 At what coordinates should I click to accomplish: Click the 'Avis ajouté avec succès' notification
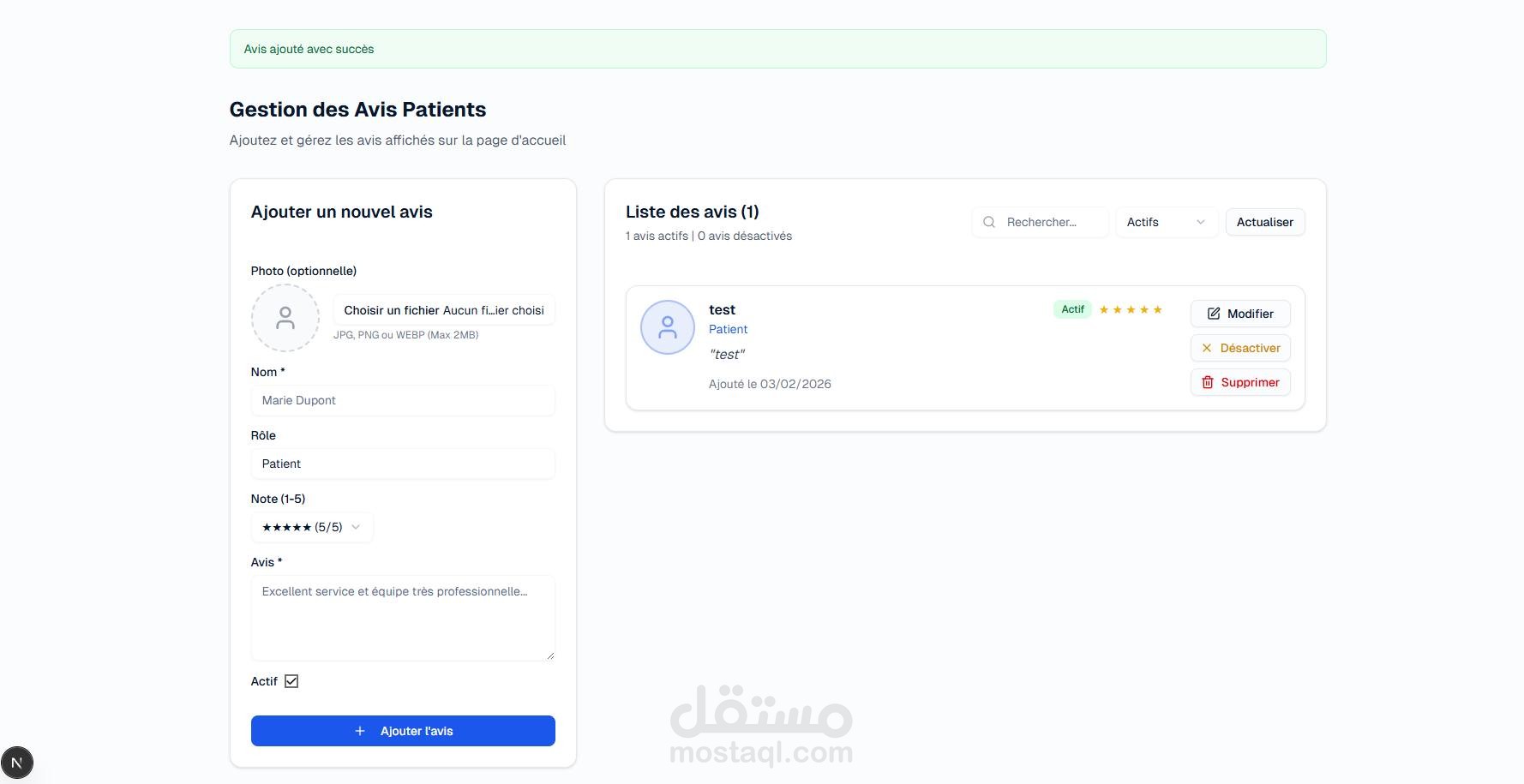pyautogui.click(x=777, y=49)
